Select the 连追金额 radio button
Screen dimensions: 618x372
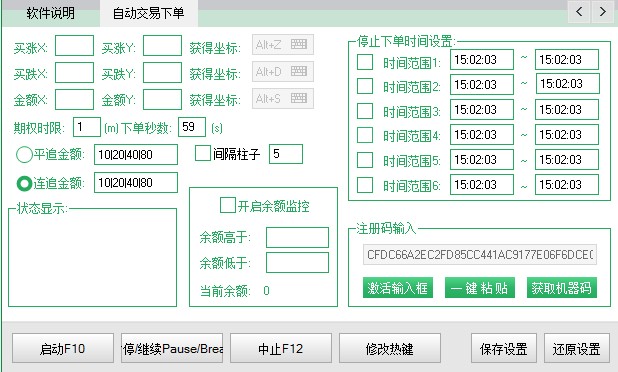pyautogui.click(x=24, y=183)
